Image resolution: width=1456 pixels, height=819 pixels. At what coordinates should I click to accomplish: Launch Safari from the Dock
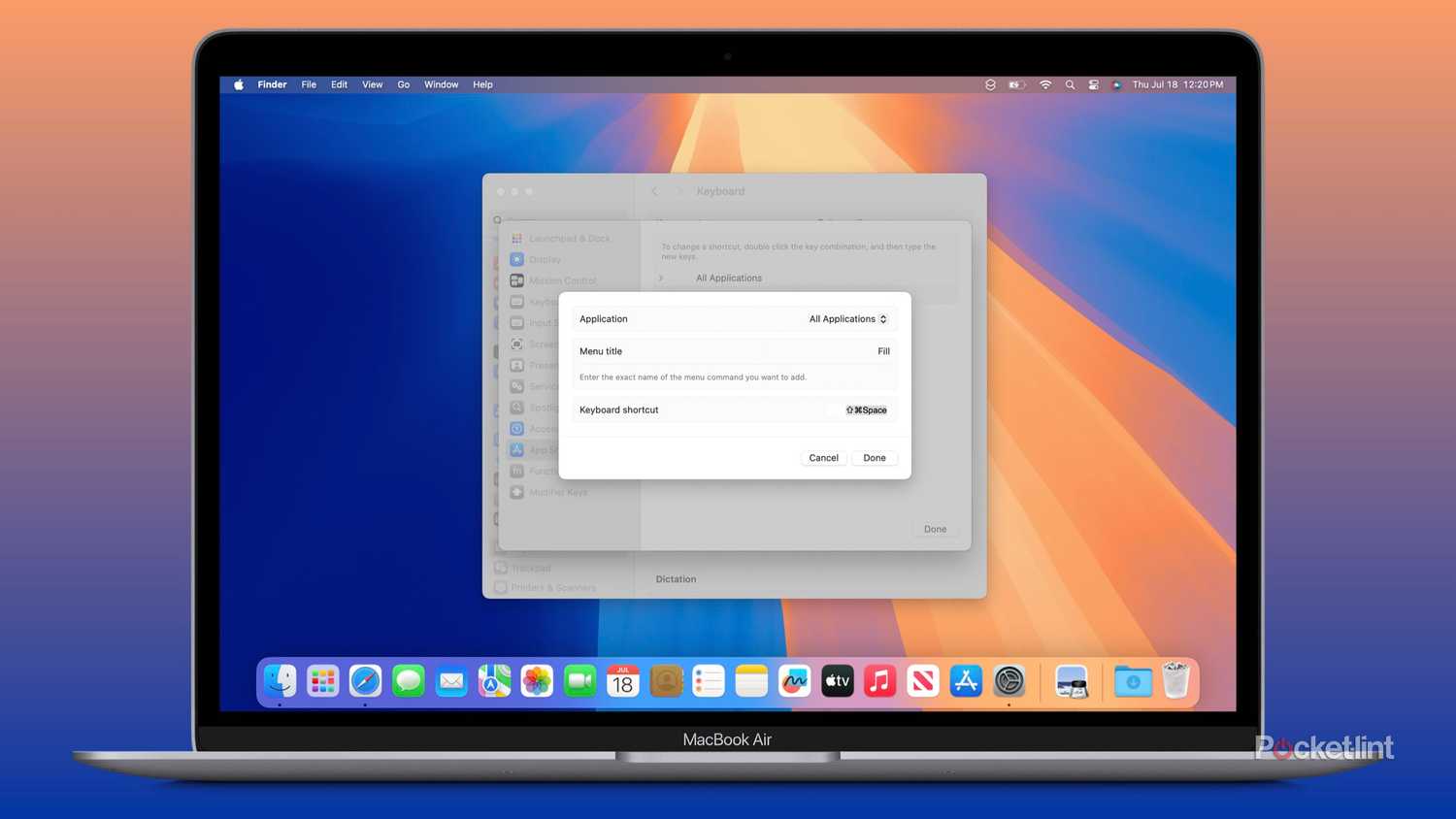(366, 681)
